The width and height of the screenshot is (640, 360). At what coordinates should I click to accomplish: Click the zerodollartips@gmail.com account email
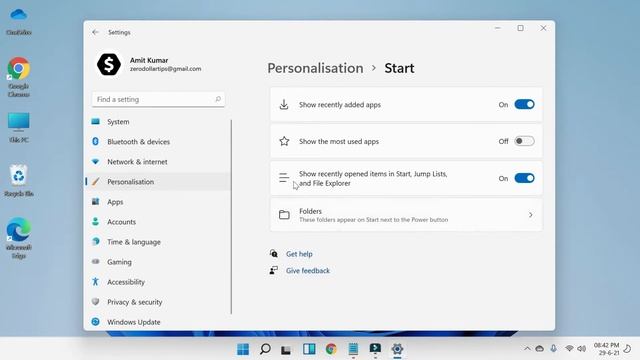point(165,69)
